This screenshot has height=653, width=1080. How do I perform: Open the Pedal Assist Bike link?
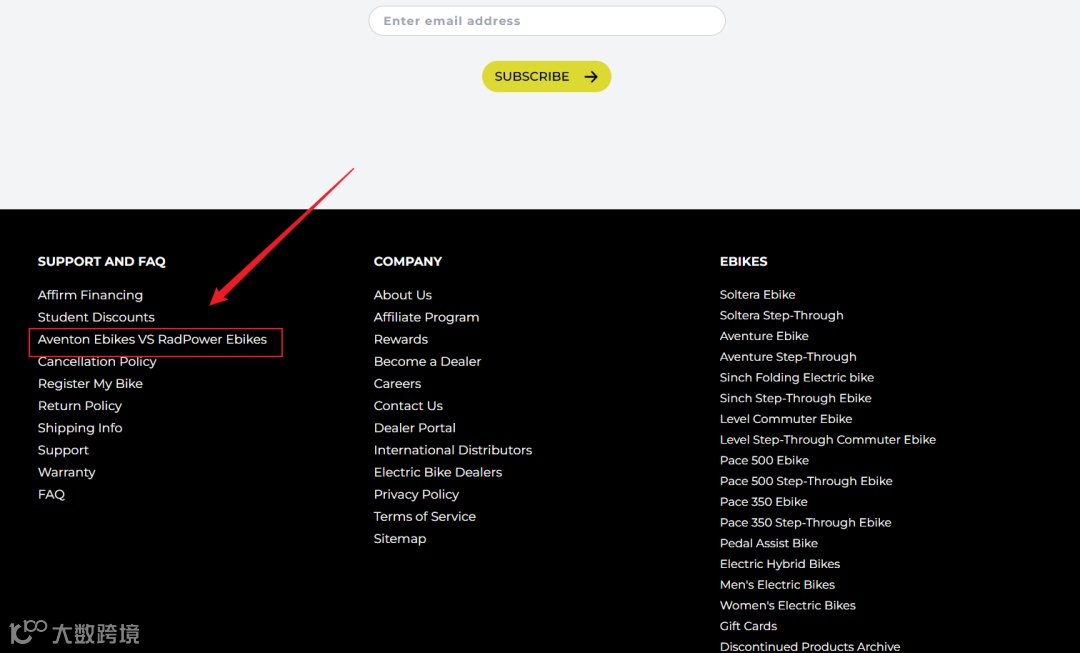point(769,543)
